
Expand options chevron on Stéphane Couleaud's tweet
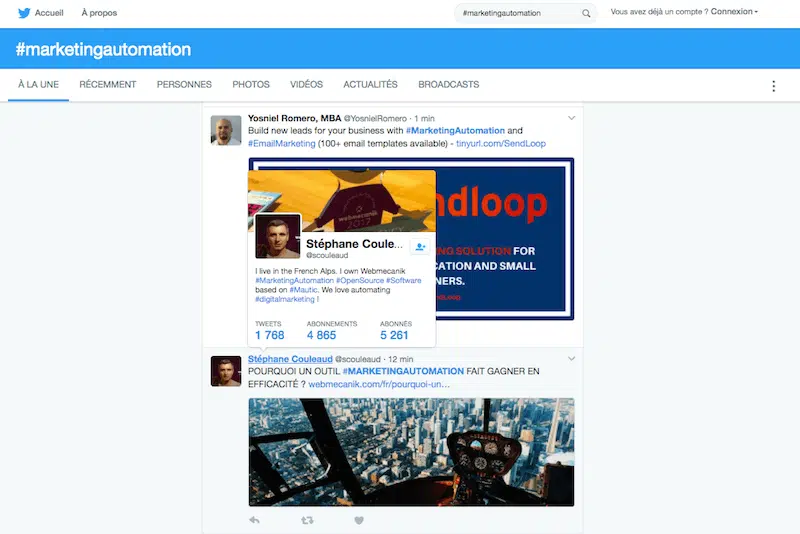click(571, 359)
